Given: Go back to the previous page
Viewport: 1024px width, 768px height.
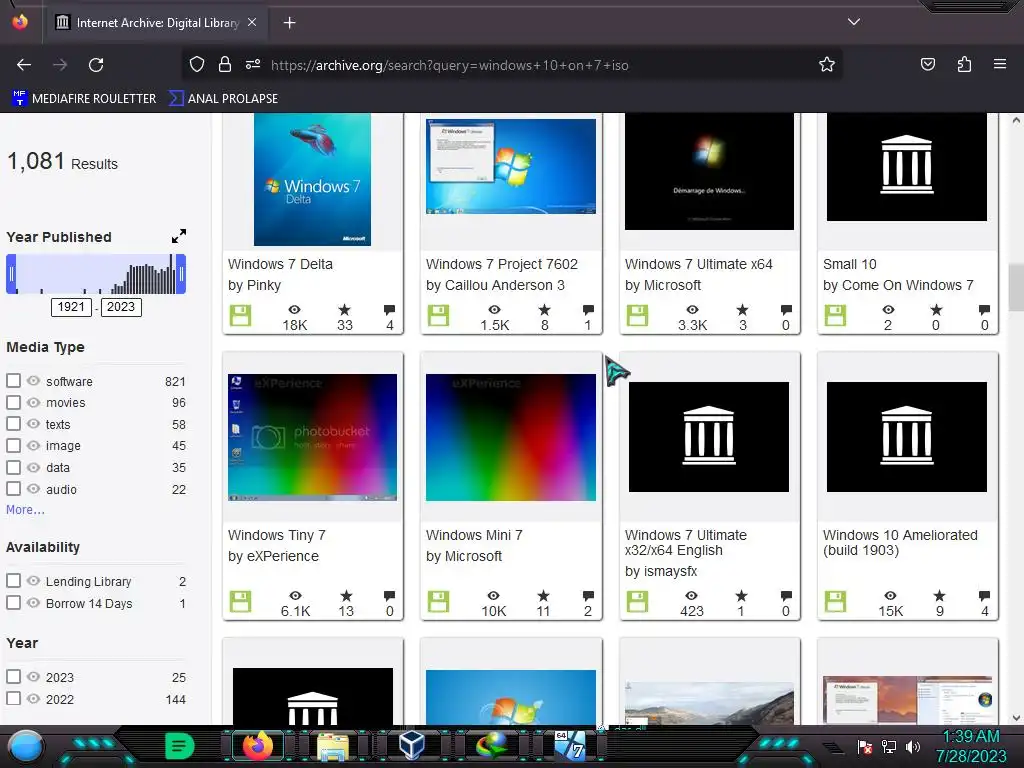Looking at the screenshot, I should pos(24,65).
